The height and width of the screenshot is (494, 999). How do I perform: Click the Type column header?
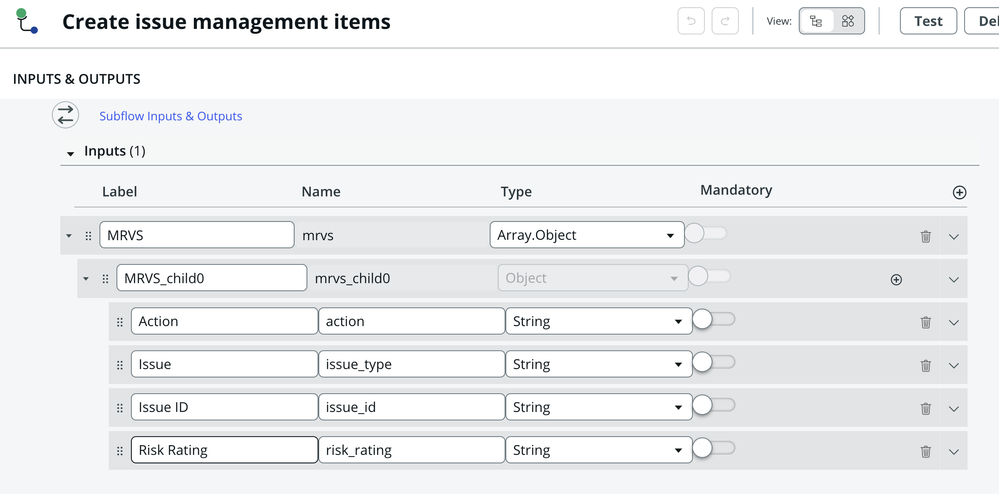516,192
